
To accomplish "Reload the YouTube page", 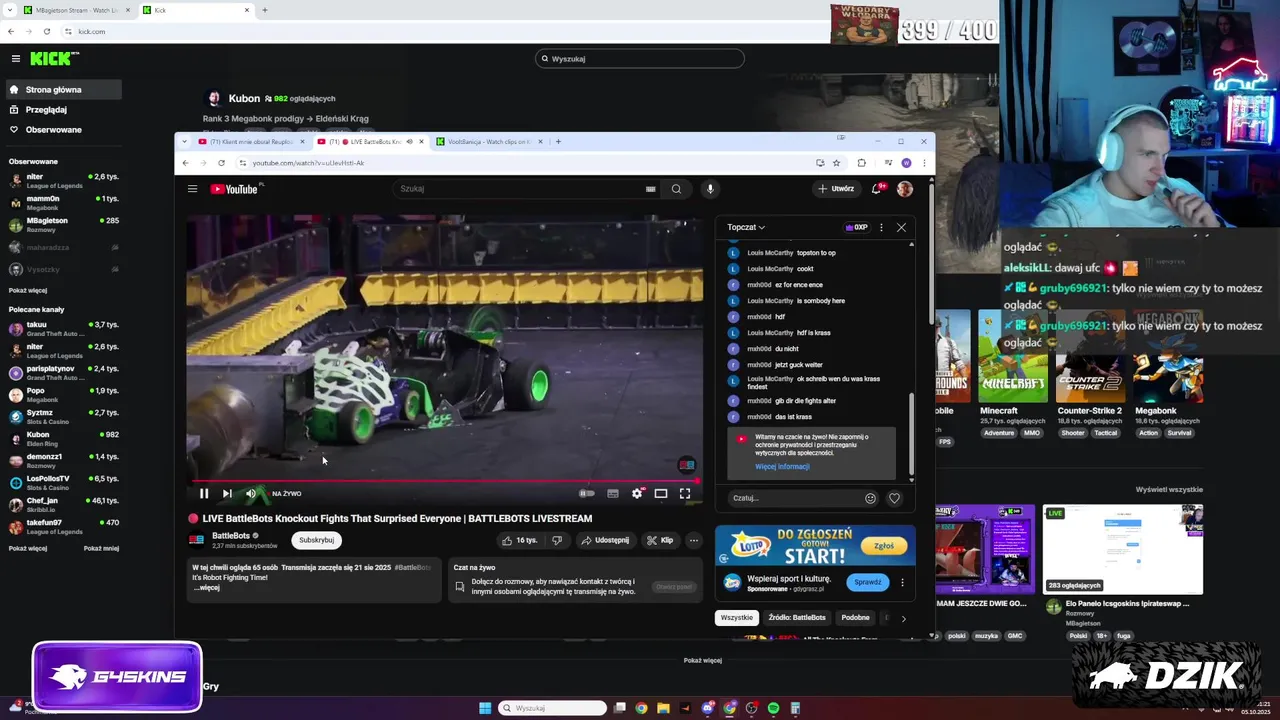I will click(221, 163).
